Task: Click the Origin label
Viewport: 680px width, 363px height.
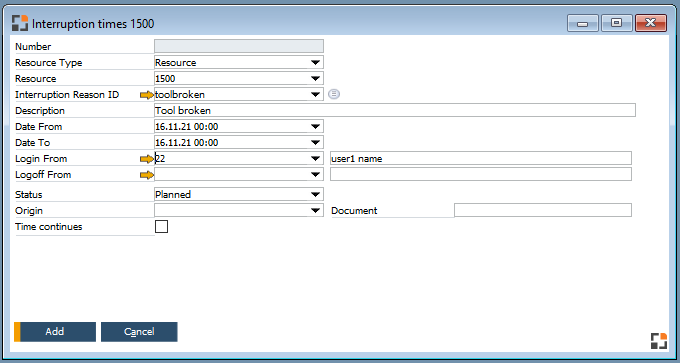Action: click(x=29, y=211)
